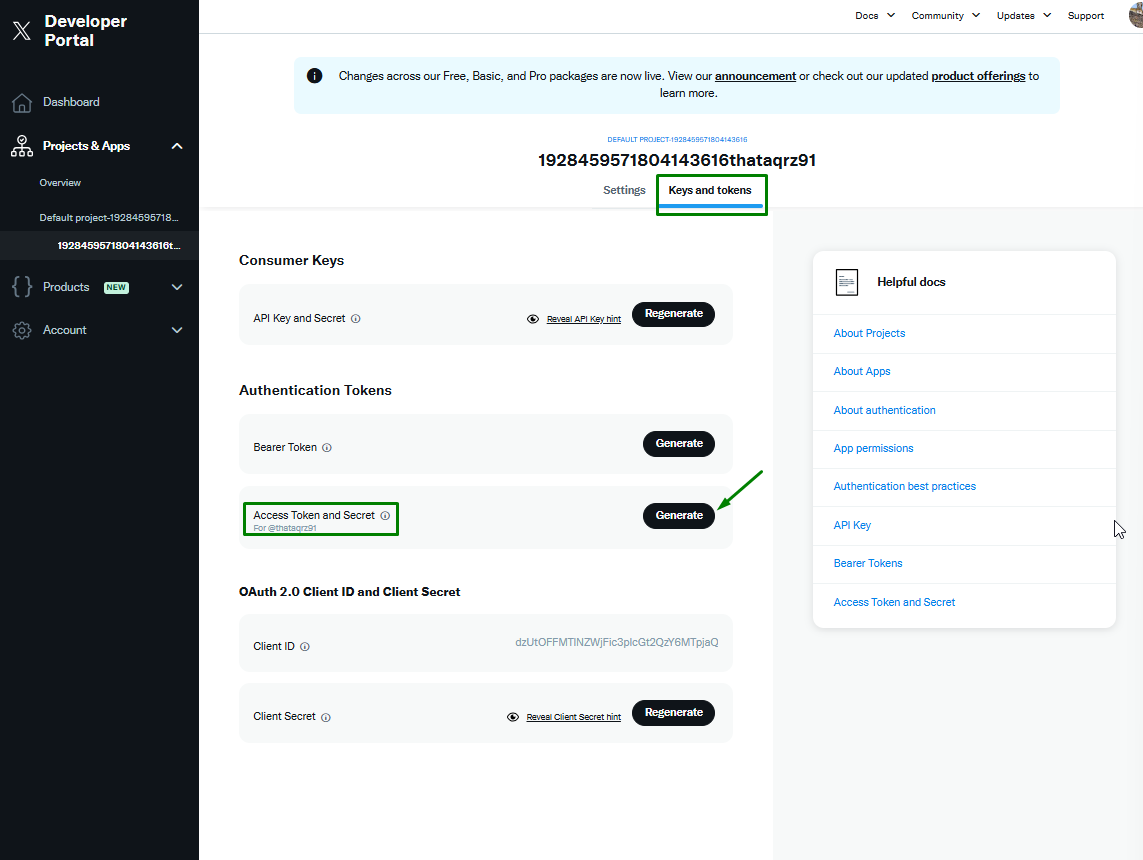Click Reveal API Key hint link

[584, 319]
